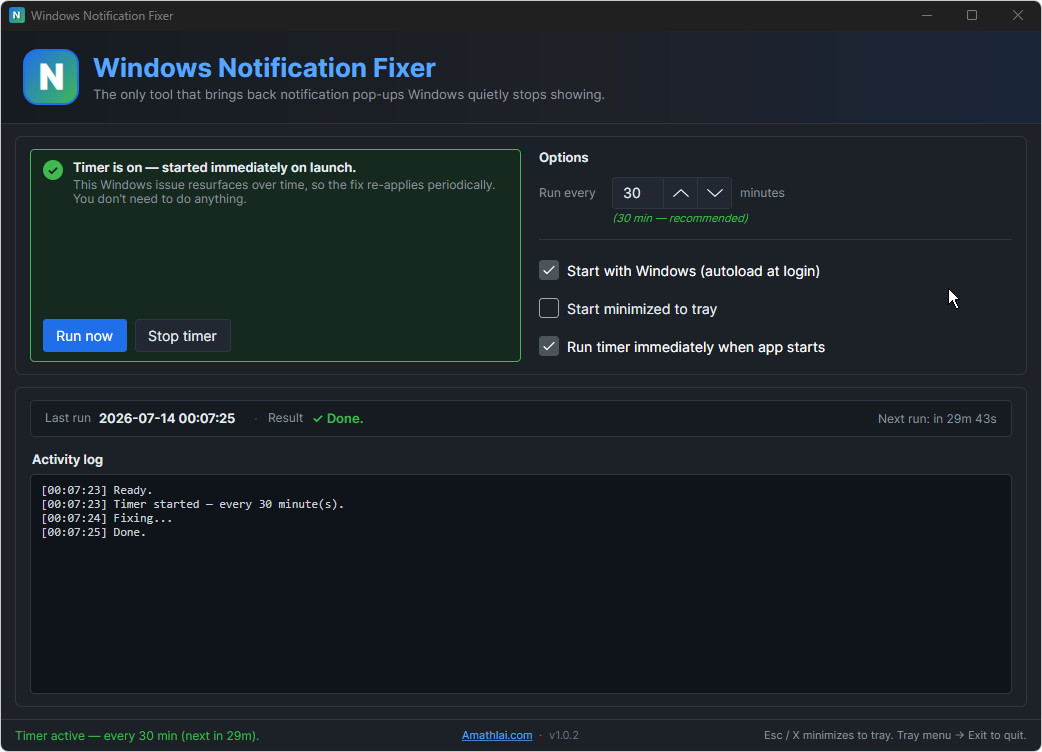Screen dimensions: 1042x752
Task: Toggle Start with Windows autoload checkbox
Action: 549,270
